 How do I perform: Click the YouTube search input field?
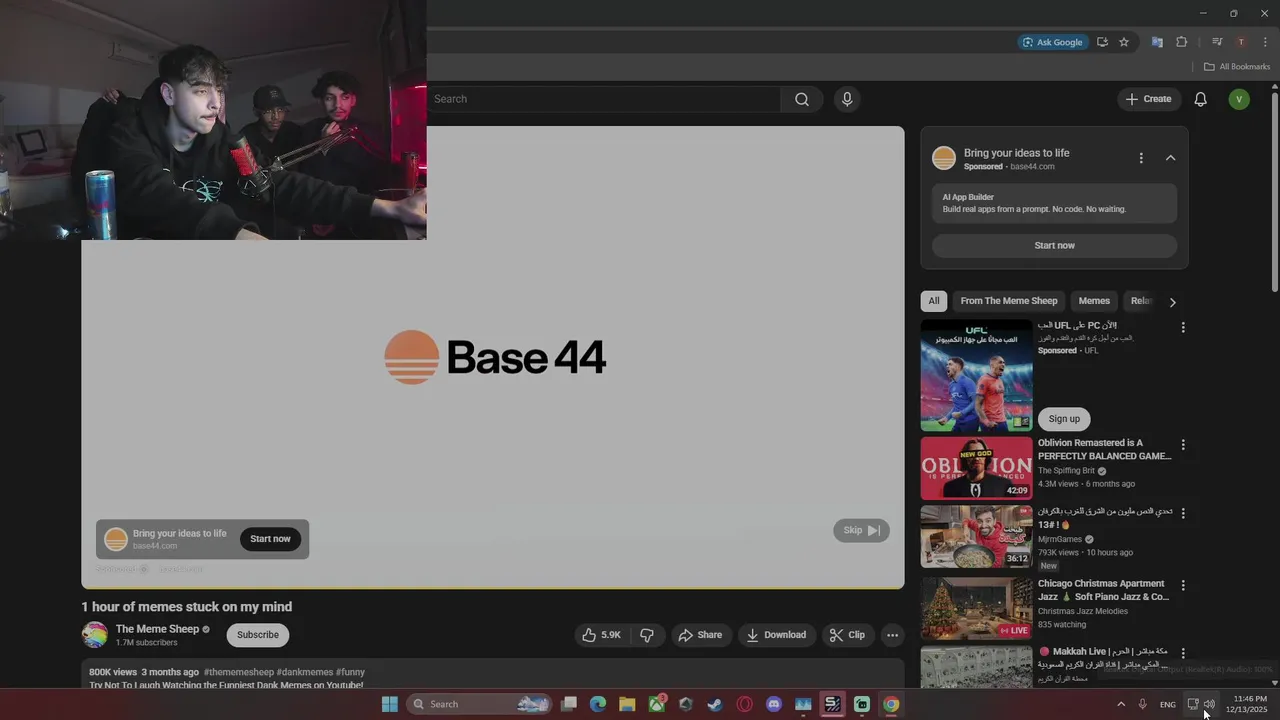[603, 99]
